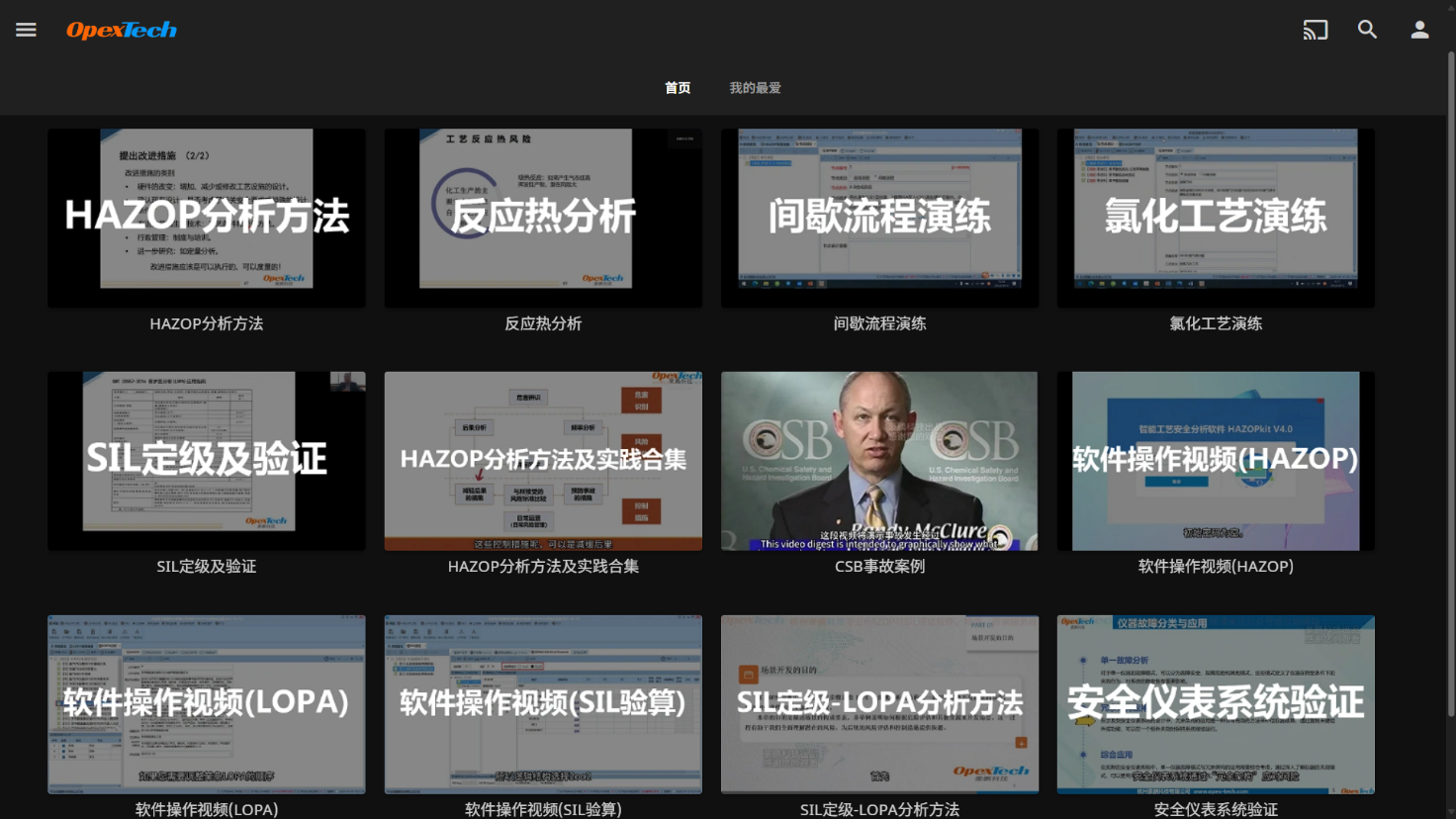Screen dimensions: 1456x819
Task: Play the CSB事故案例 video
Action: click(879, 461)
